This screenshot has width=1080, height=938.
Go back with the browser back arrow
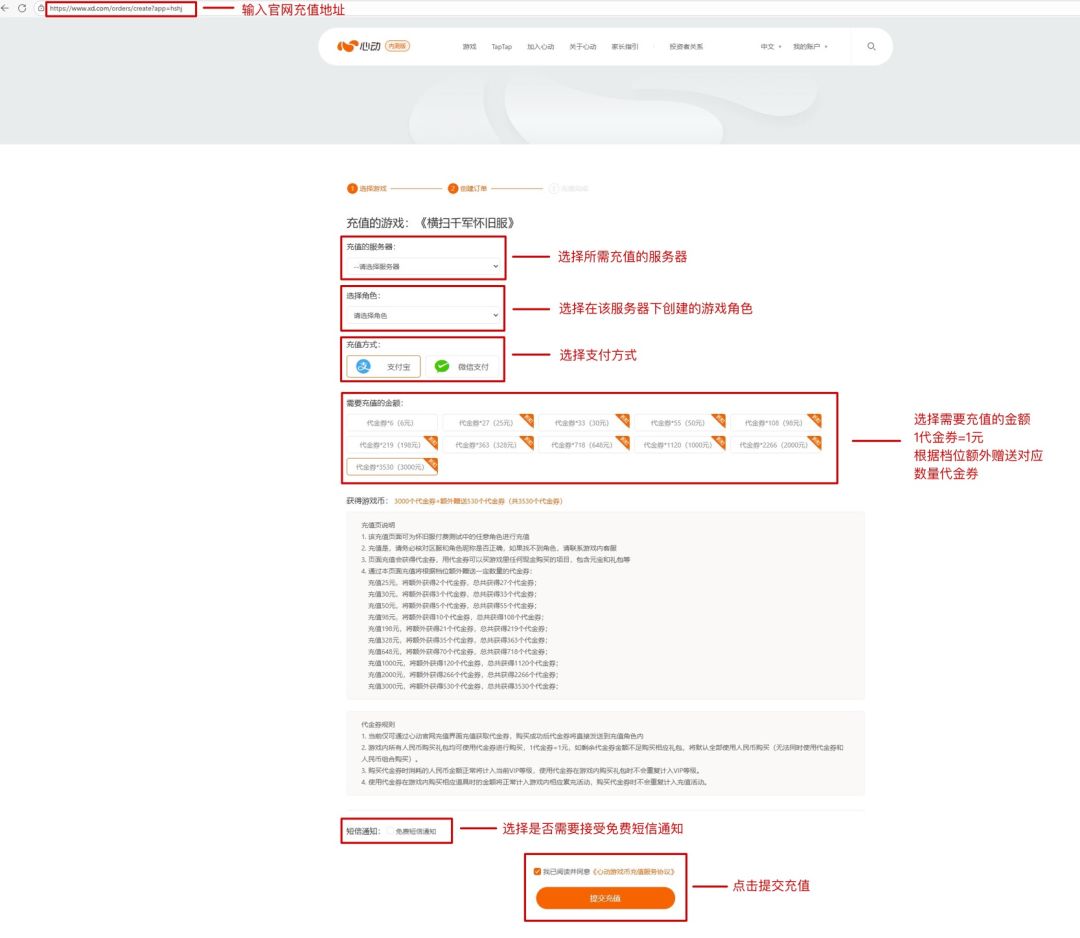coord(6,8)
